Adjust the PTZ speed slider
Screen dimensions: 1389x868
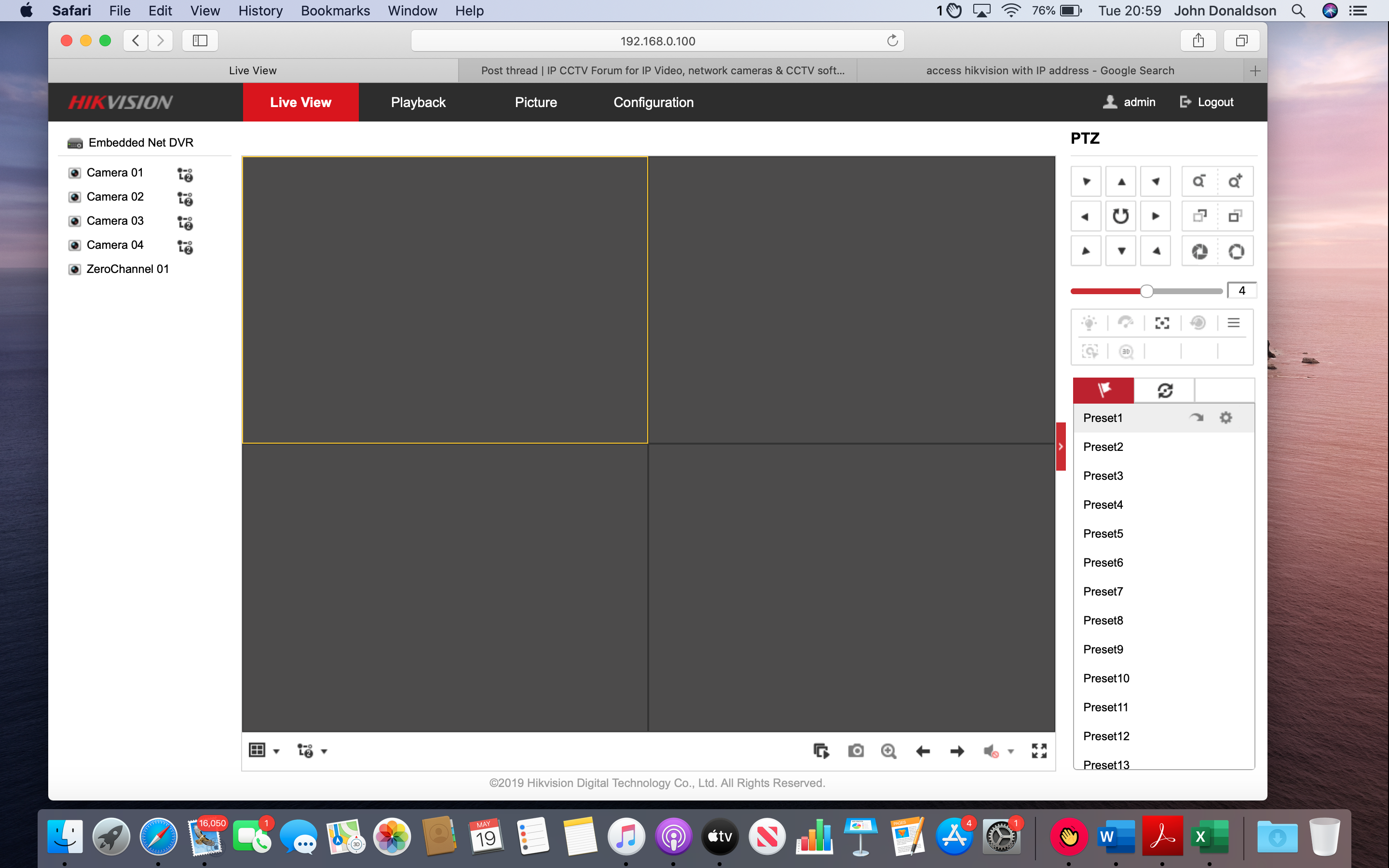[x=1146, y=291]
